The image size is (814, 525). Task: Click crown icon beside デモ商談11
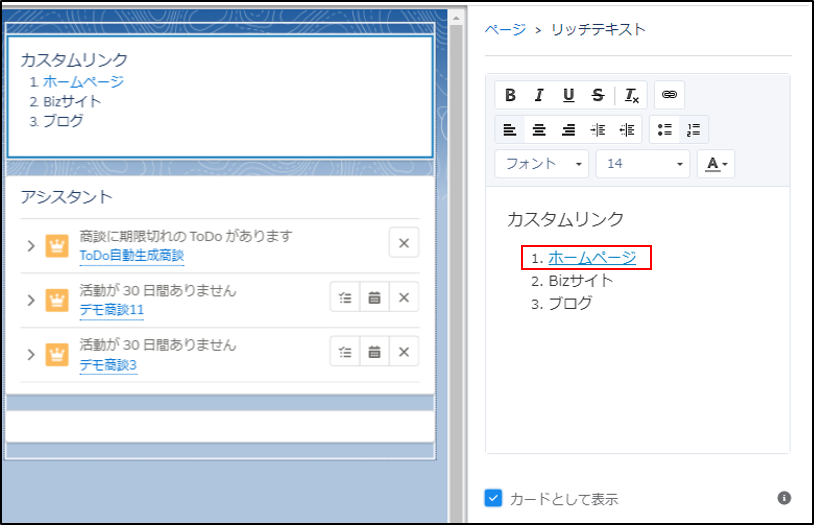point(57,300)
